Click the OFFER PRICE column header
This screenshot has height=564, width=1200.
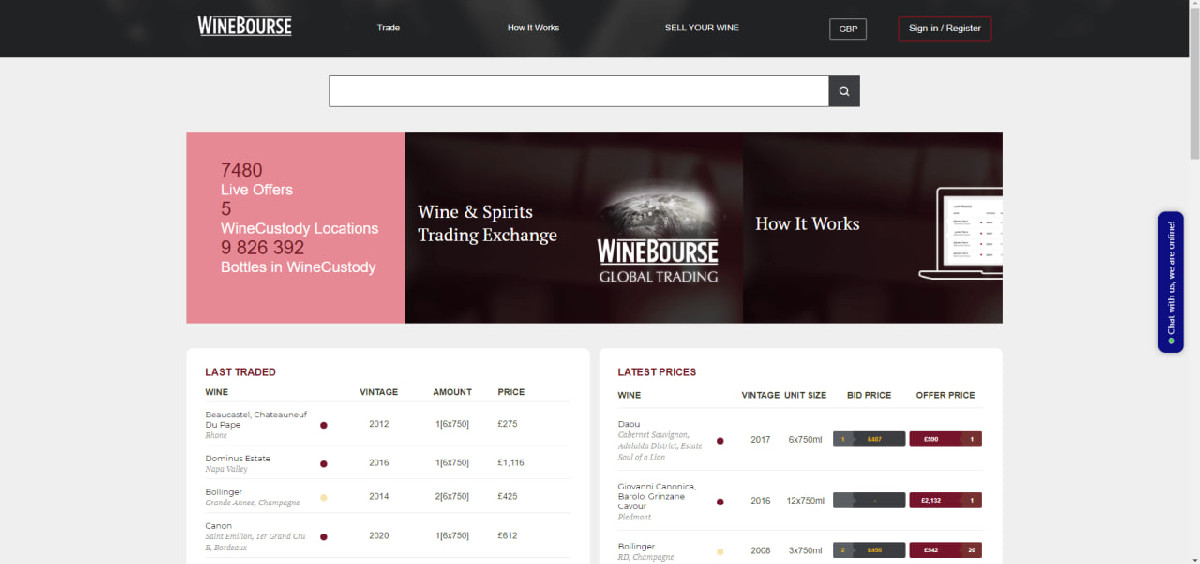(x=945, y=395)
